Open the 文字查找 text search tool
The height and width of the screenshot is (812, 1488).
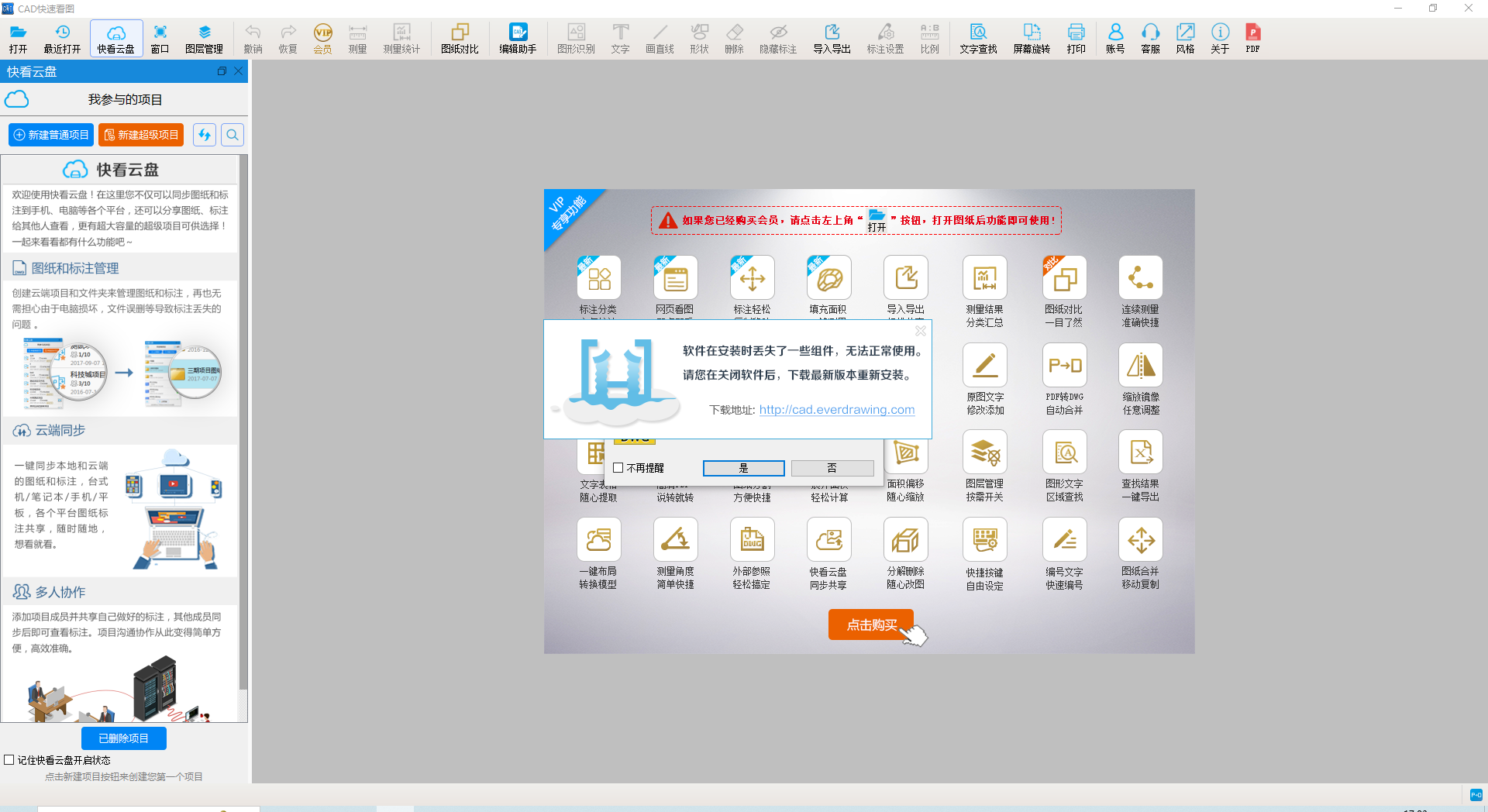pyautogui.click(x=978, y=39)
